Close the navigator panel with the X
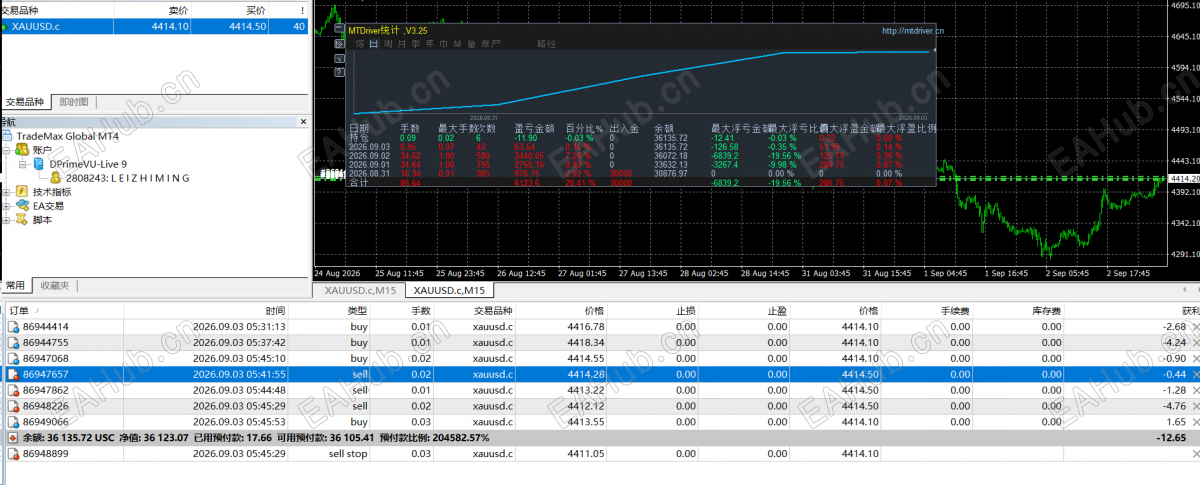Screen dimensions: 1200x485 [303, 122]
